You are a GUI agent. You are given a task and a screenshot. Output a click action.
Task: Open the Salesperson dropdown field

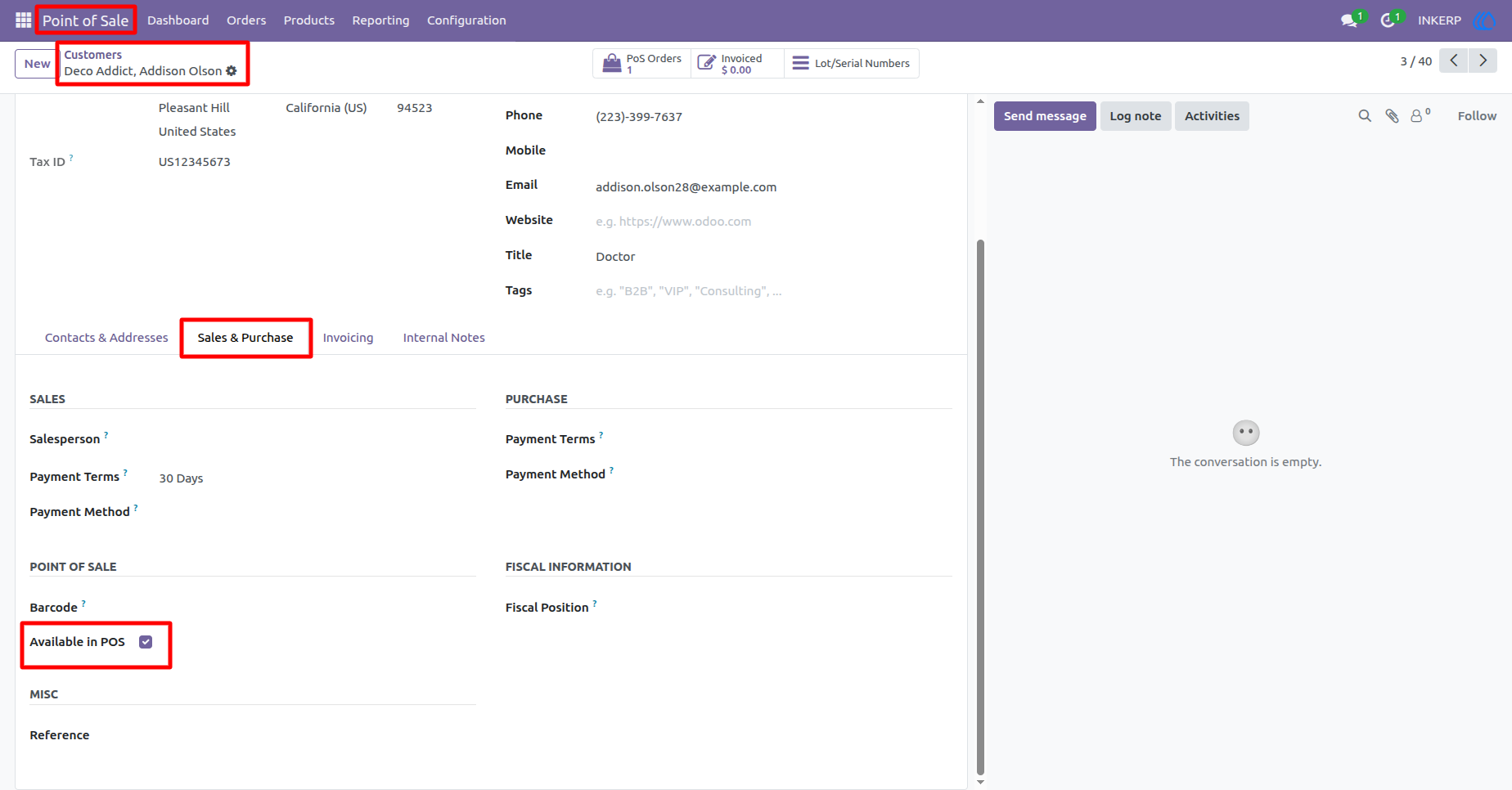[x=317, y=439]
